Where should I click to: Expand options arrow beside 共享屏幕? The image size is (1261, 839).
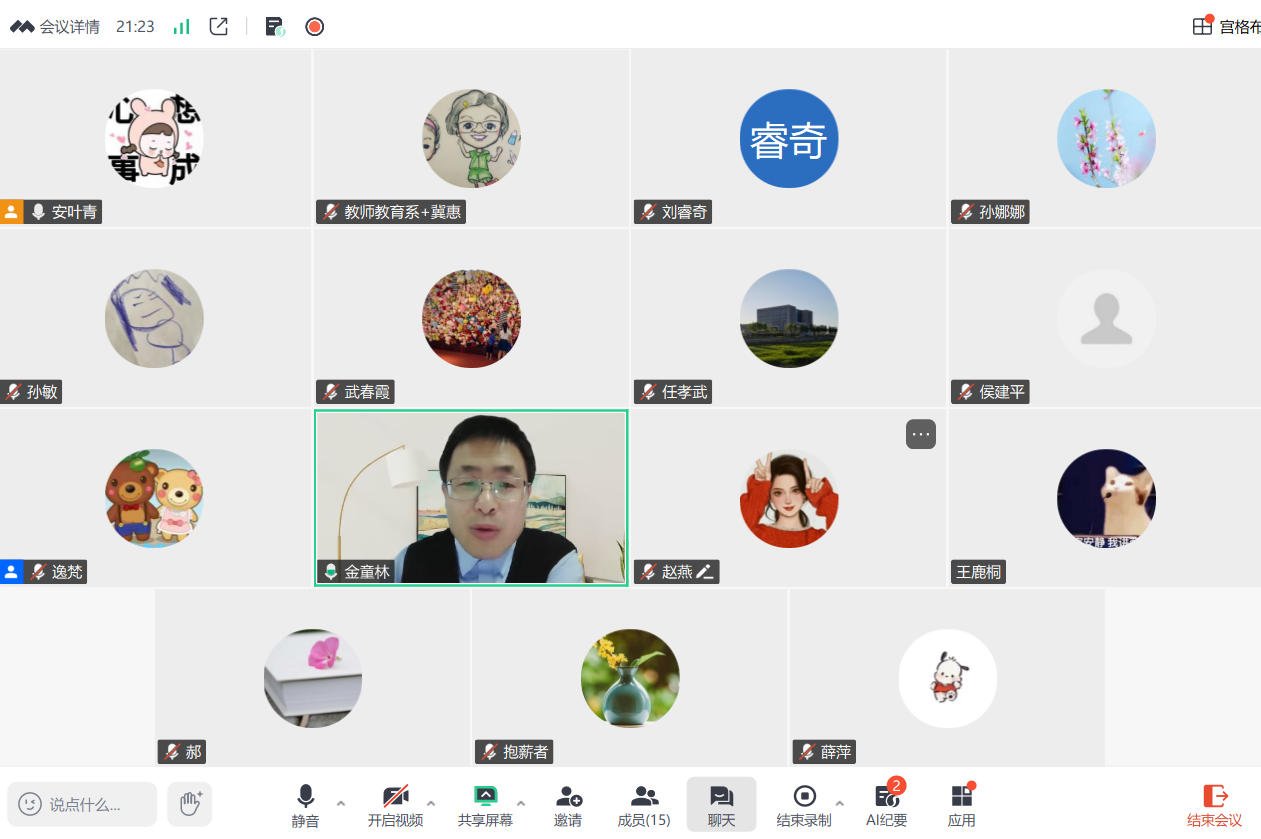(521, 803)
